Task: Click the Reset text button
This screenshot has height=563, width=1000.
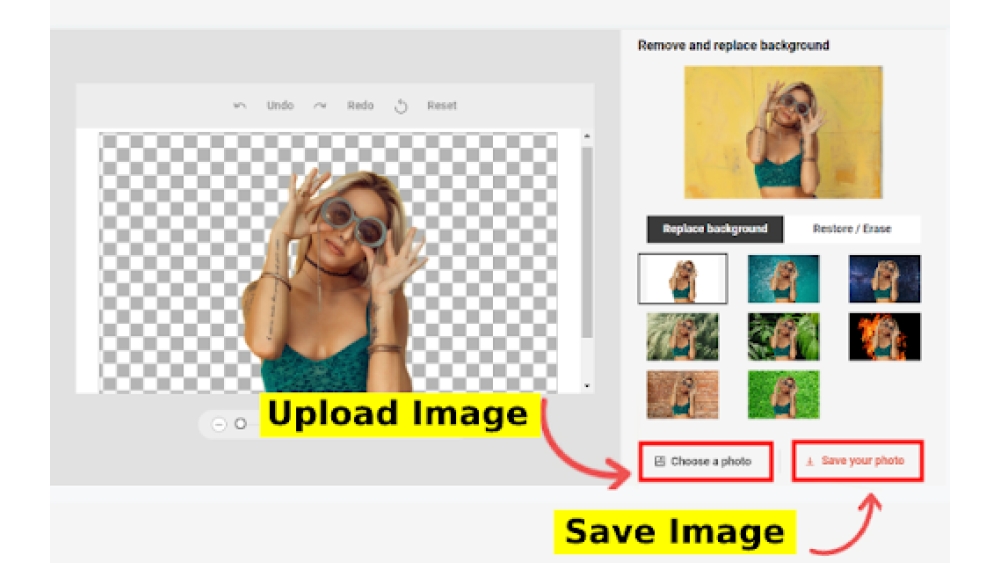Action: (442, 105)
